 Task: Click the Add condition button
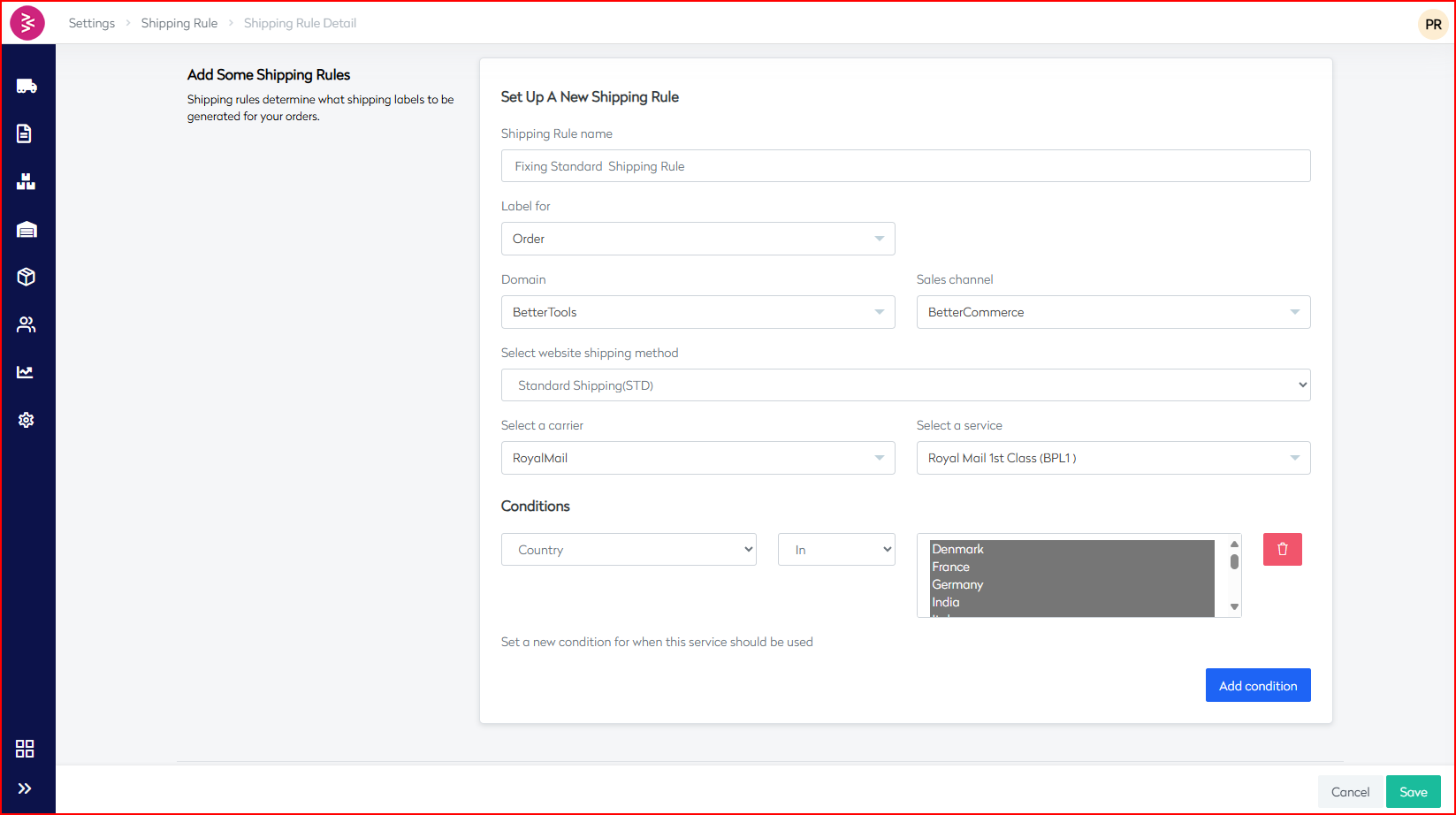click(x=1258, y=685)
